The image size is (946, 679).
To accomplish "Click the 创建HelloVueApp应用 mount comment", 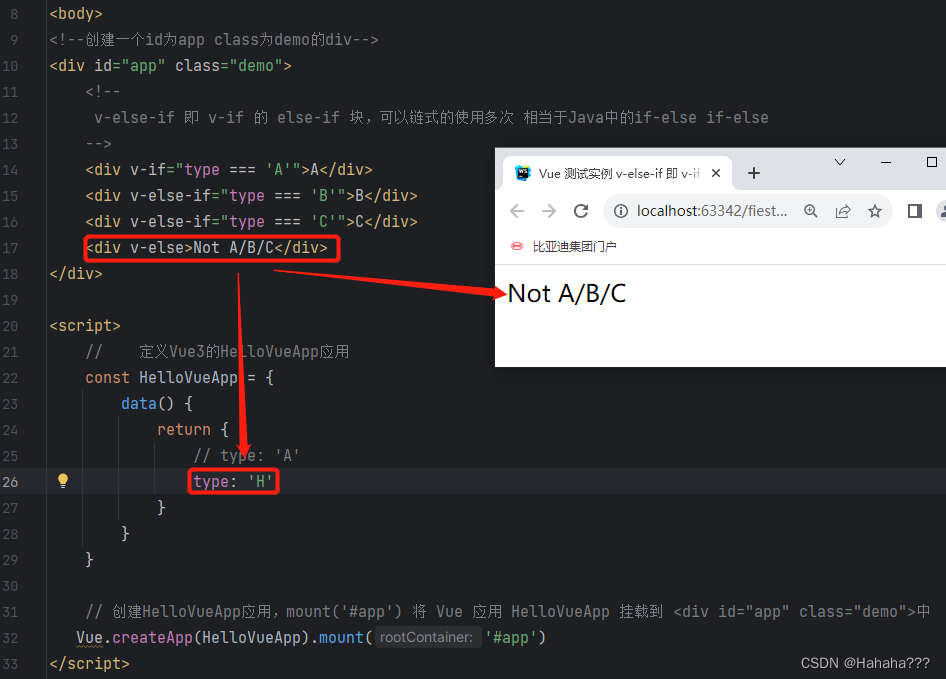I will pos(507,611).
